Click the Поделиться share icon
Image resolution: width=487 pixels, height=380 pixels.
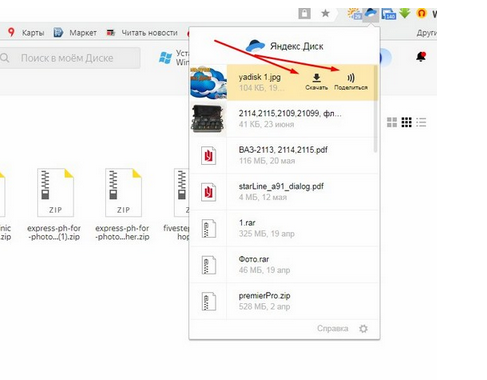pos(351,78)
